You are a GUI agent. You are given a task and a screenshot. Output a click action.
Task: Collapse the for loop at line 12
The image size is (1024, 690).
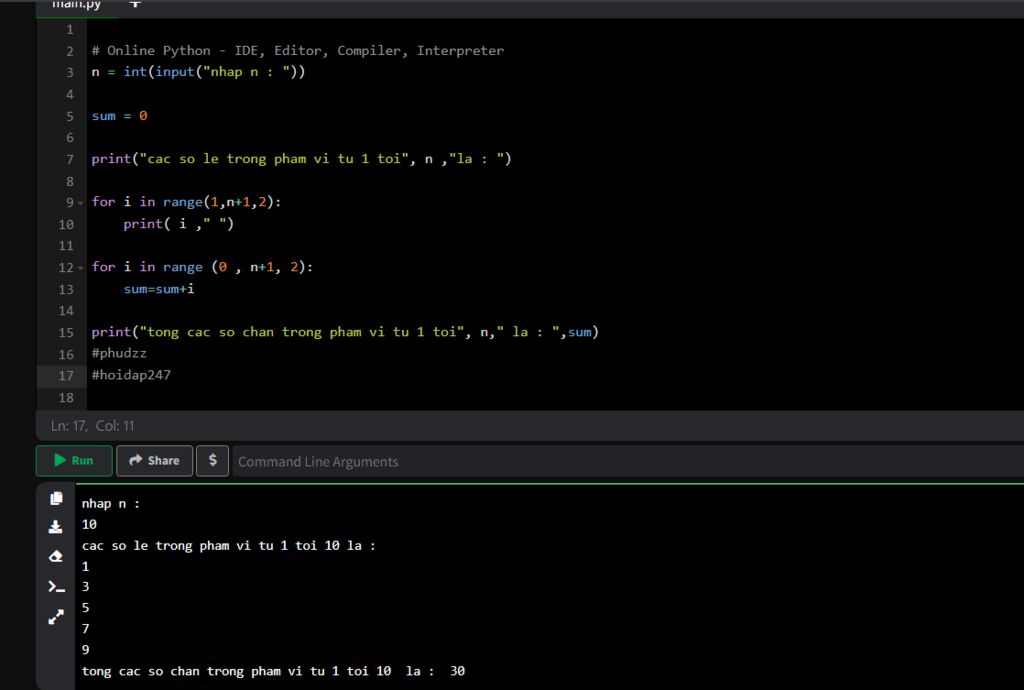point(81,268)
